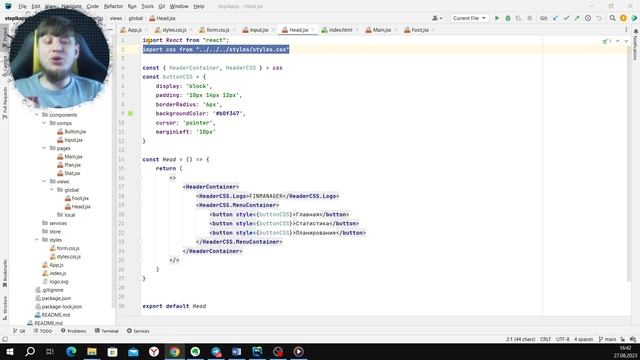
Task: Run the current file with the green play icon
Action: 497,18
